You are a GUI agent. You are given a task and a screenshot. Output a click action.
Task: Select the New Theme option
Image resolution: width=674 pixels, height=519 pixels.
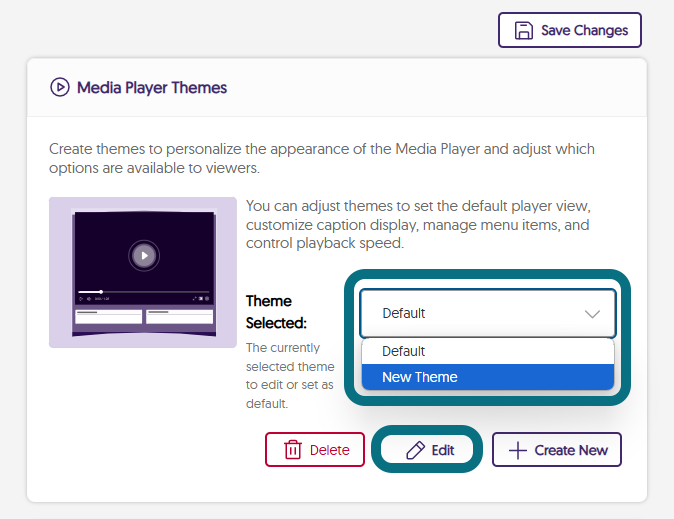[x=487, y=377]
